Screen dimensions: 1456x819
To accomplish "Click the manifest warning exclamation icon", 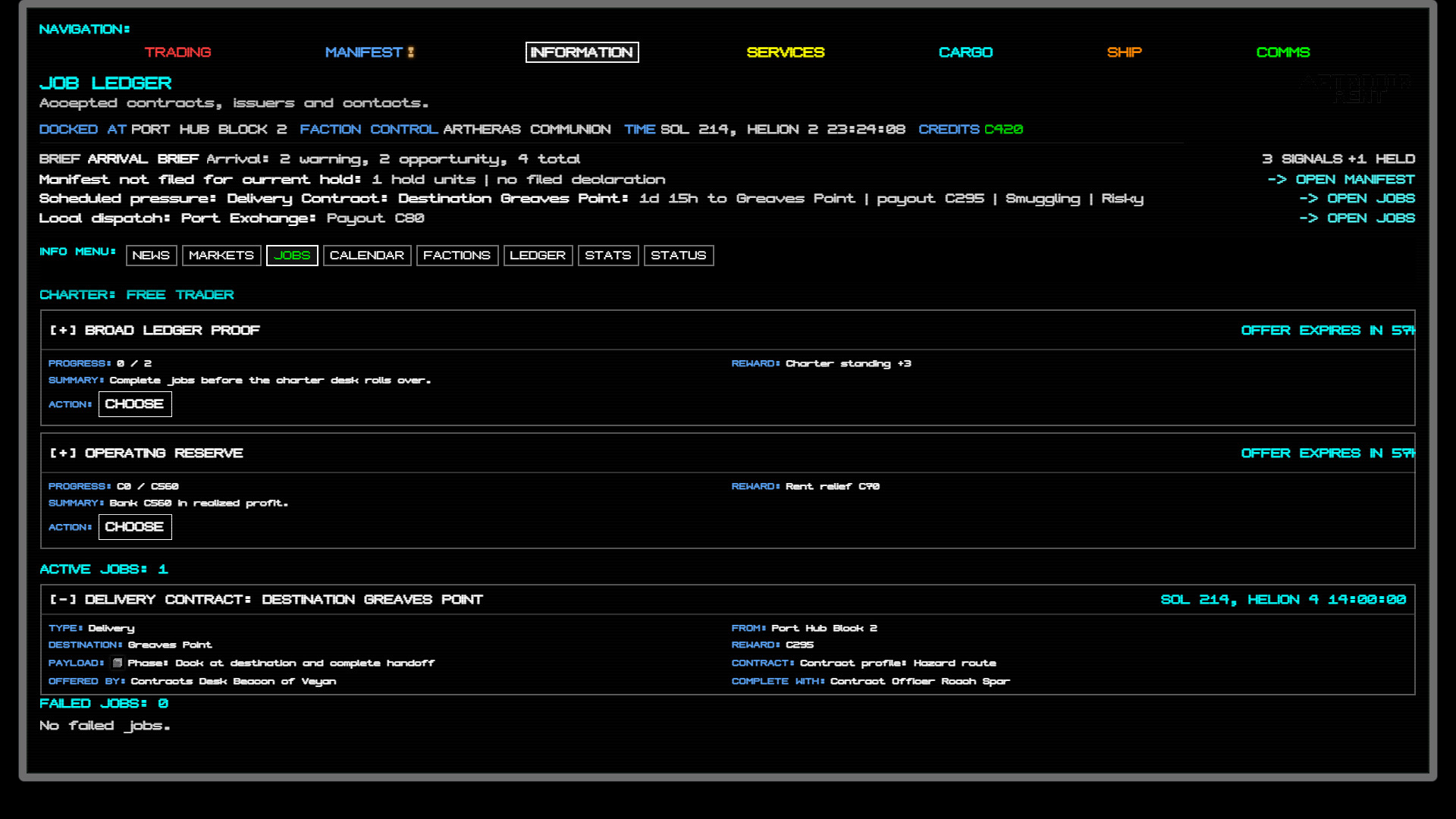I will (x=411, y=52).
